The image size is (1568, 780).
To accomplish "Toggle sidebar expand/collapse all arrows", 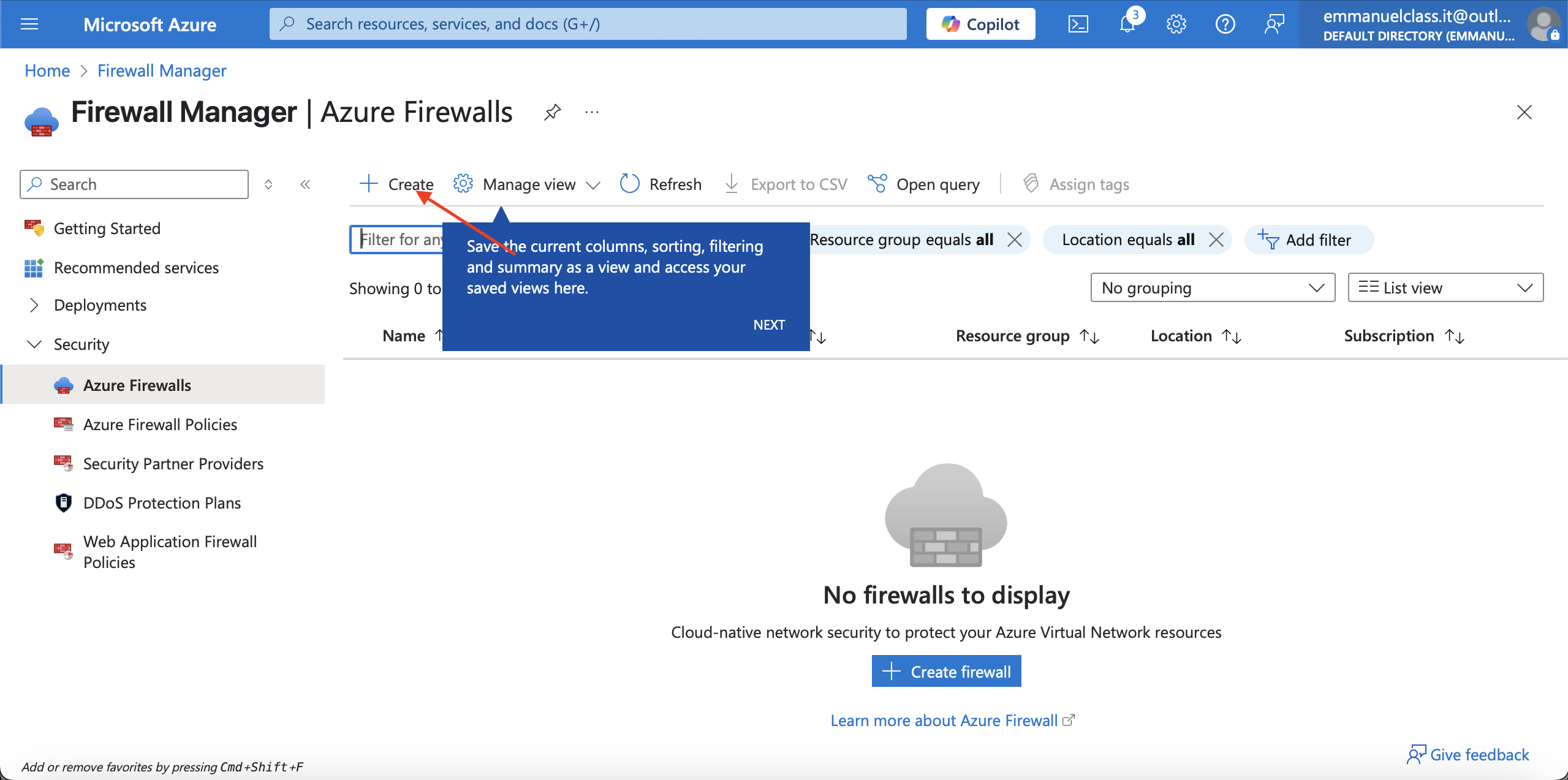I will pyautogui.click(x=268, y=184).
